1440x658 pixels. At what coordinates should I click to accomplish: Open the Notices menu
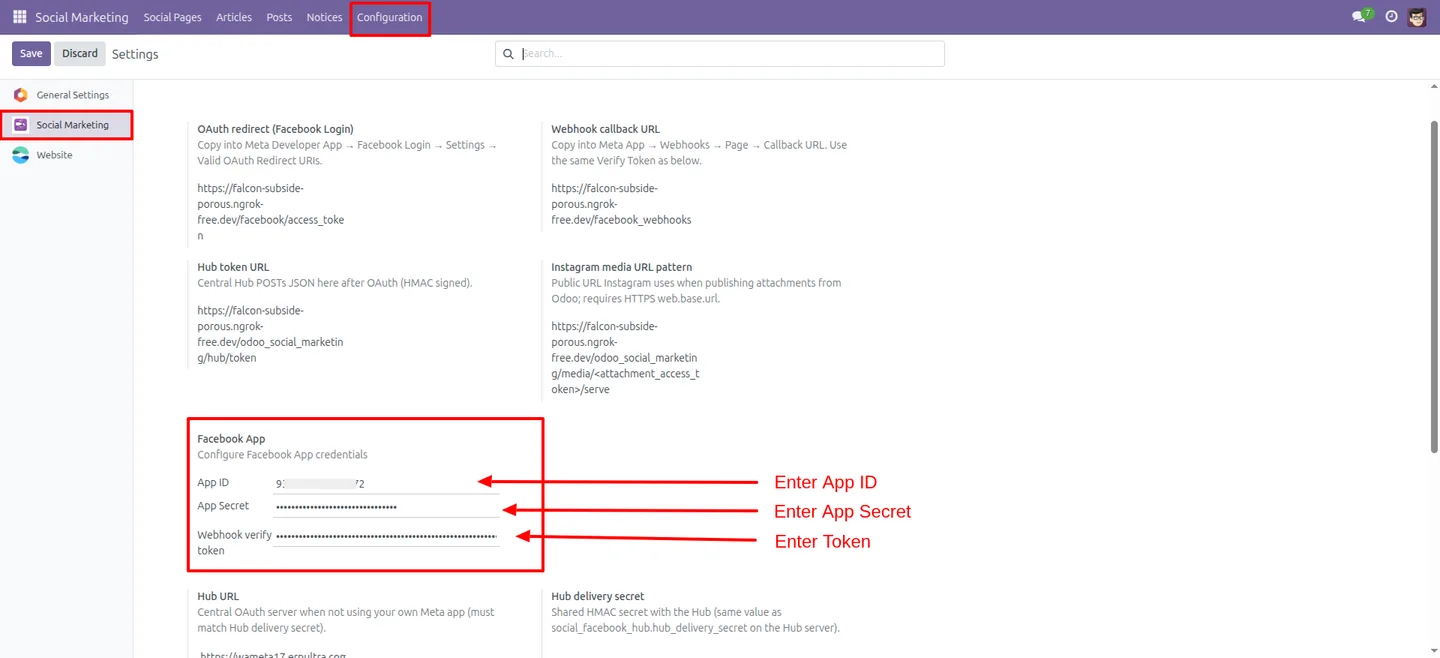pyautogui.click(x=324, y=17)
